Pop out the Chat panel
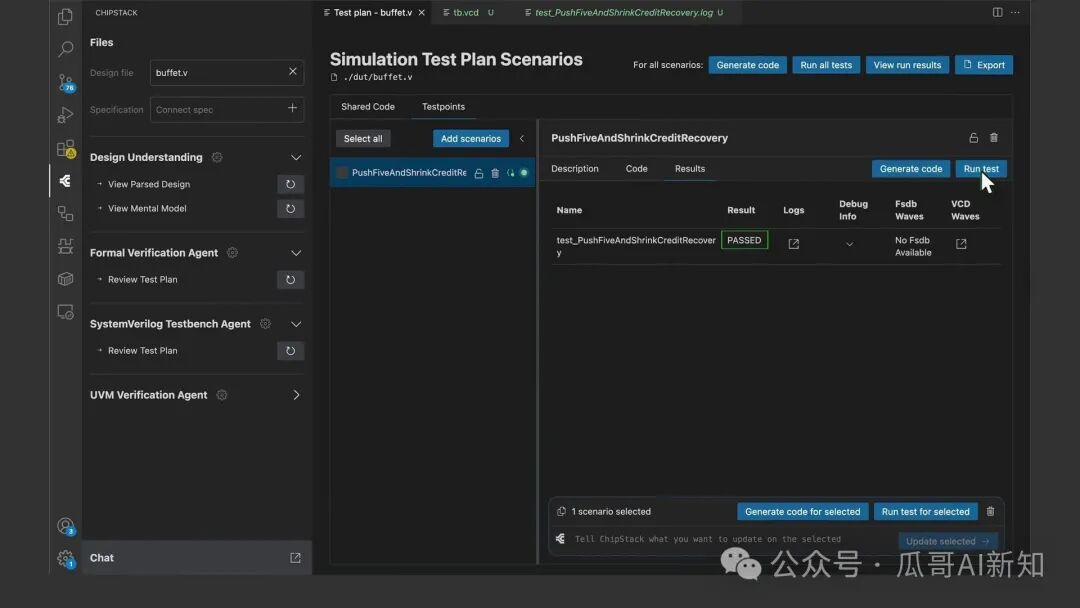The image size is (1080, 608). [295, 558]
